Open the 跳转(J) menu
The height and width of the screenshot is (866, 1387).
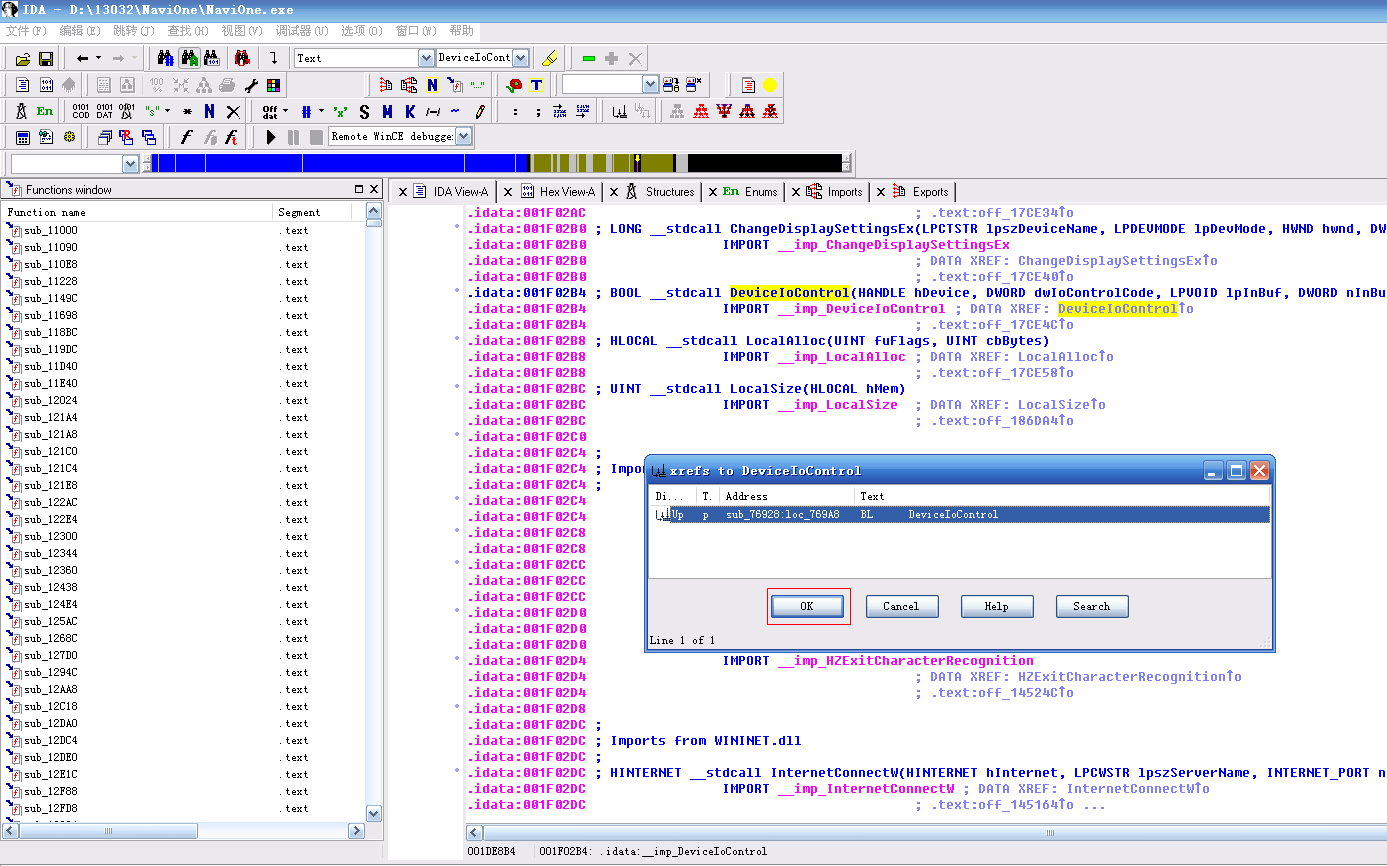133,31
